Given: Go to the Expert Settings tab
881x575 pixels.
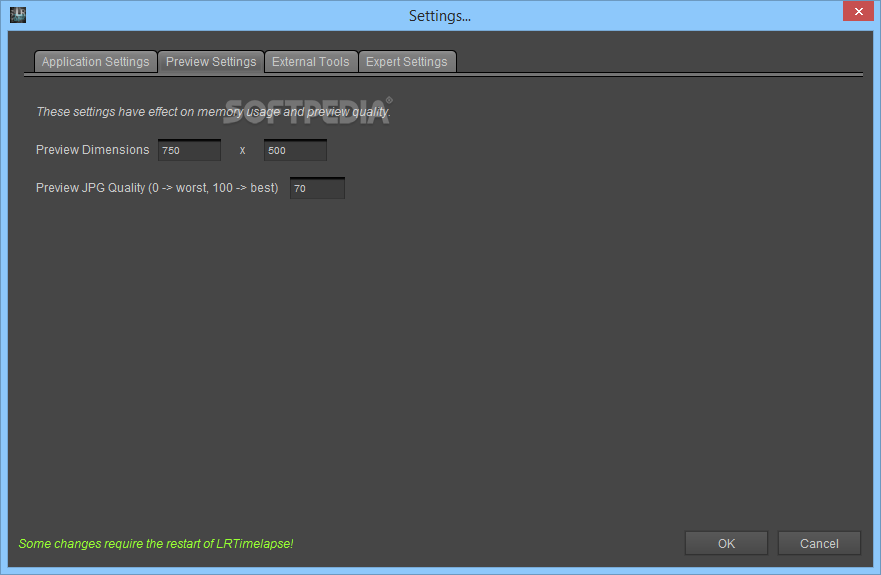Looking at the screenshot, I should pyautogui.click(x=407, y=62).
